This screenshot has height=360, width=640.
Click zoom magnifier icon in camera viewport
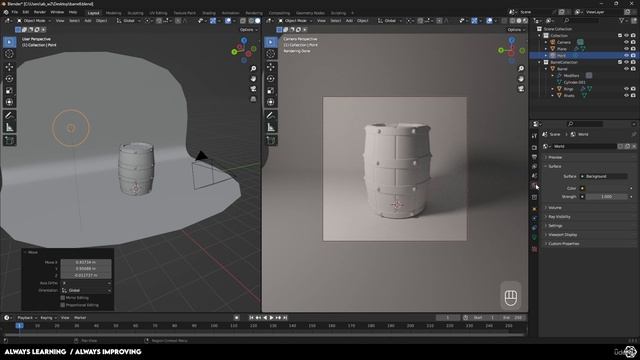click(521, 69)
